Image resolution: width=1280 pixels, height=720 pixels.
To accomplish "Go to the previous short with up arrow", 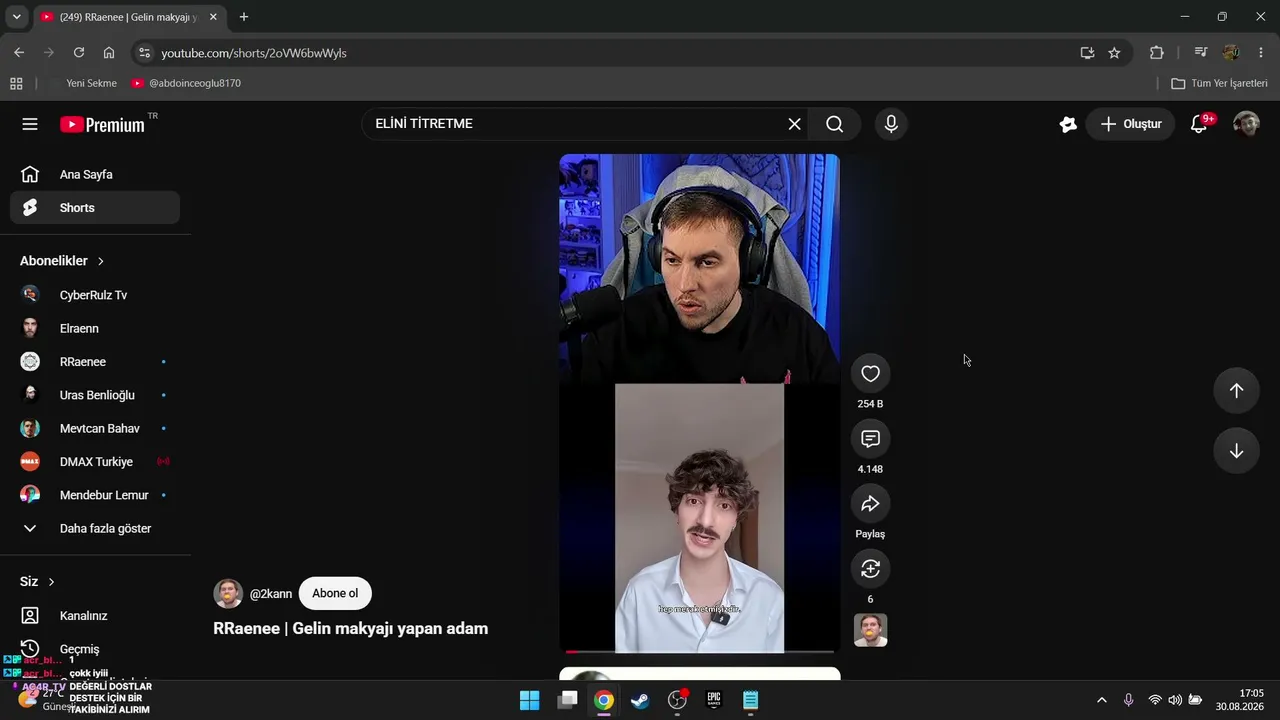I will click(x=1236, y=391).
